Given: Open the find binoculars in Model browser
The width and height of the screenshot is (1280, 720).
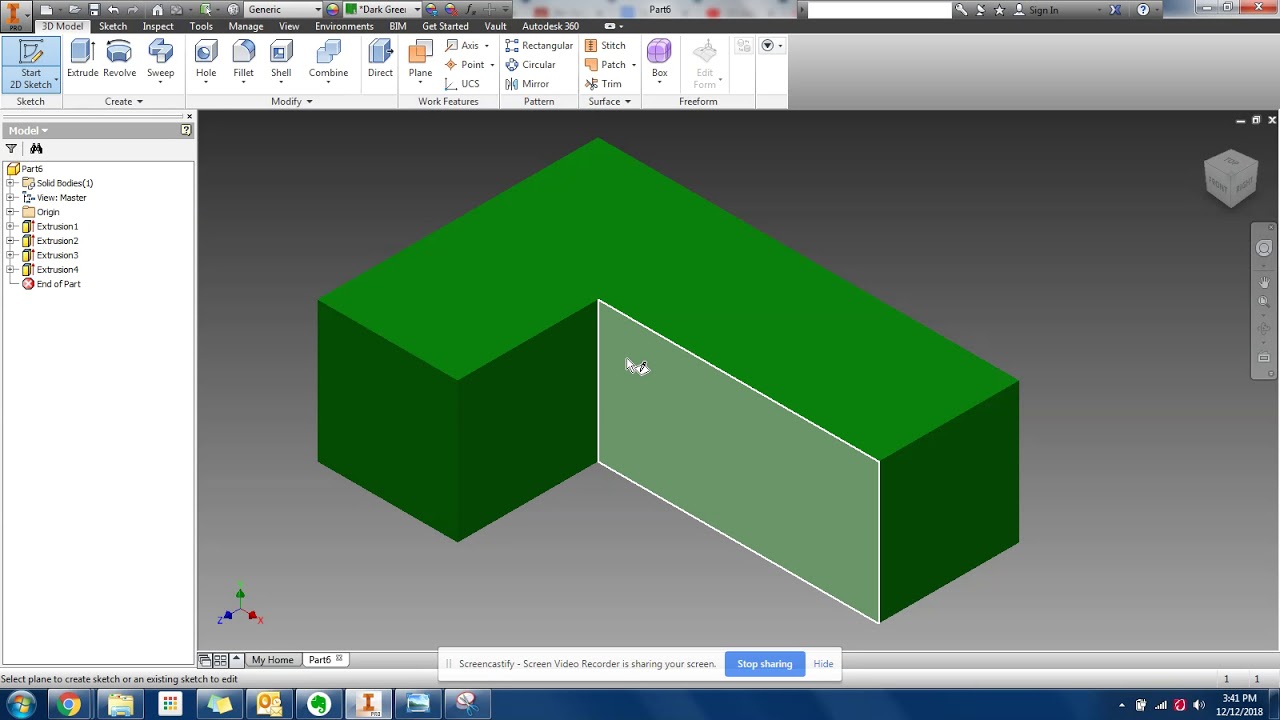Looking at the screenshot, I should 36,149.
